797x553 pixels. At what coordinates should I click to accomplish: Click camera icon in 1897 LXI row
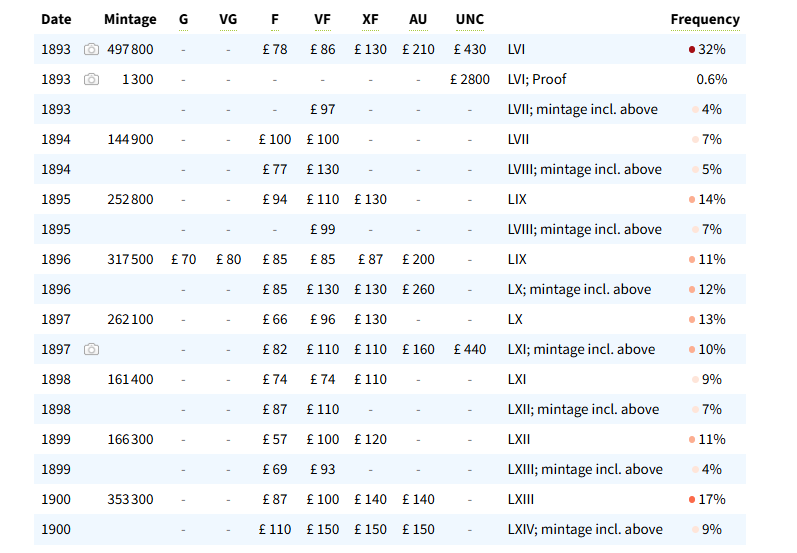(x=91, y=349)
